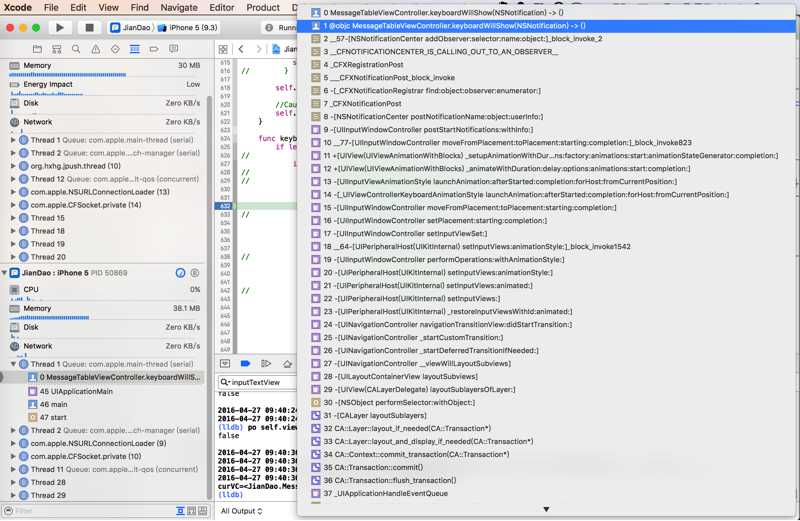The image size is (800, 521).
Task: Click the down arrow to scroll stack list
Action: click(x=546, y=509)
